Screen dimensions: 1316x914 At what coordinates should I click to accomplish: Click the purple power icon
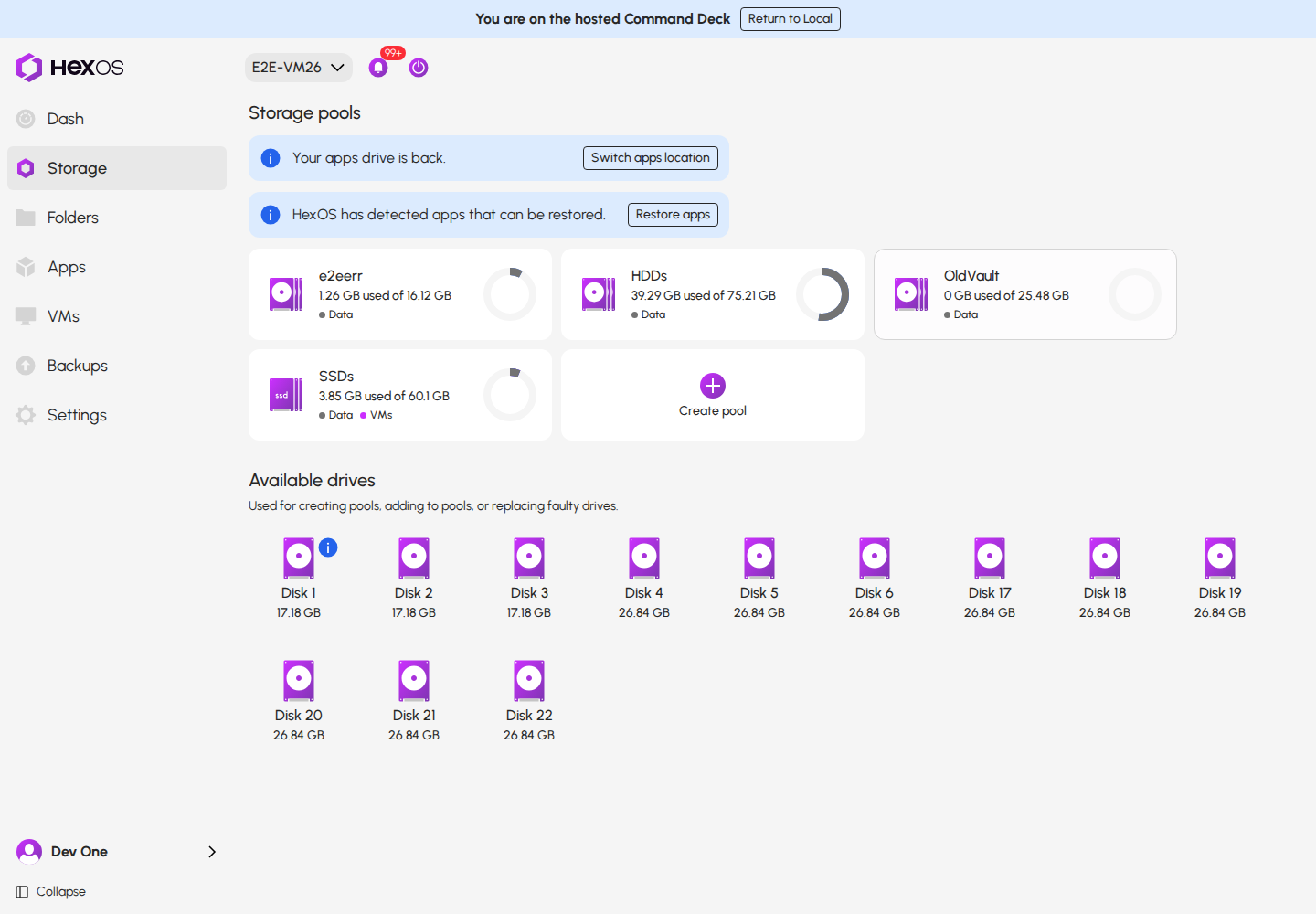[x=419, y=68]
